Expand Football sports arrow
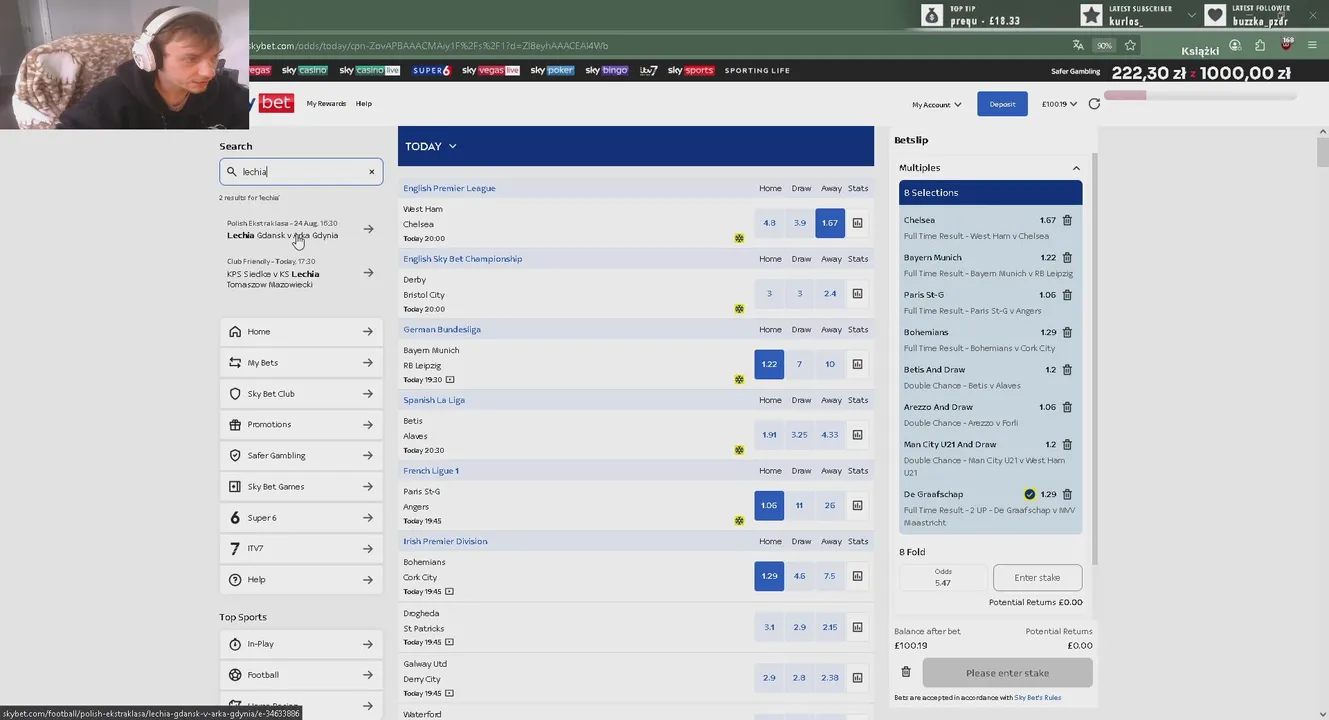This screenshot has width=1329, height=720. point(368,675)
